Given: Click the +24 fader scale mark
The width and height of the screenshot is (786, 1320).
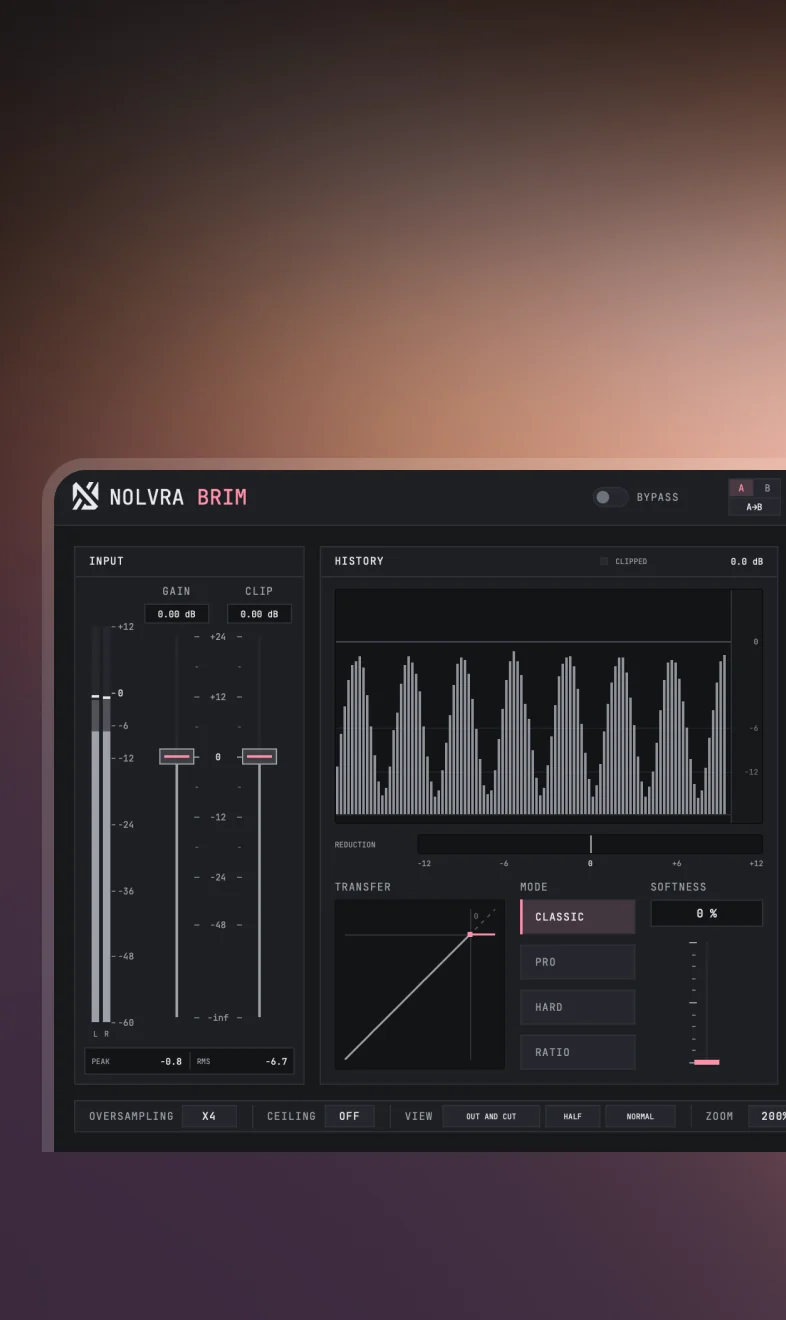Looking at the screenshot, I should [x=218, y=637].
